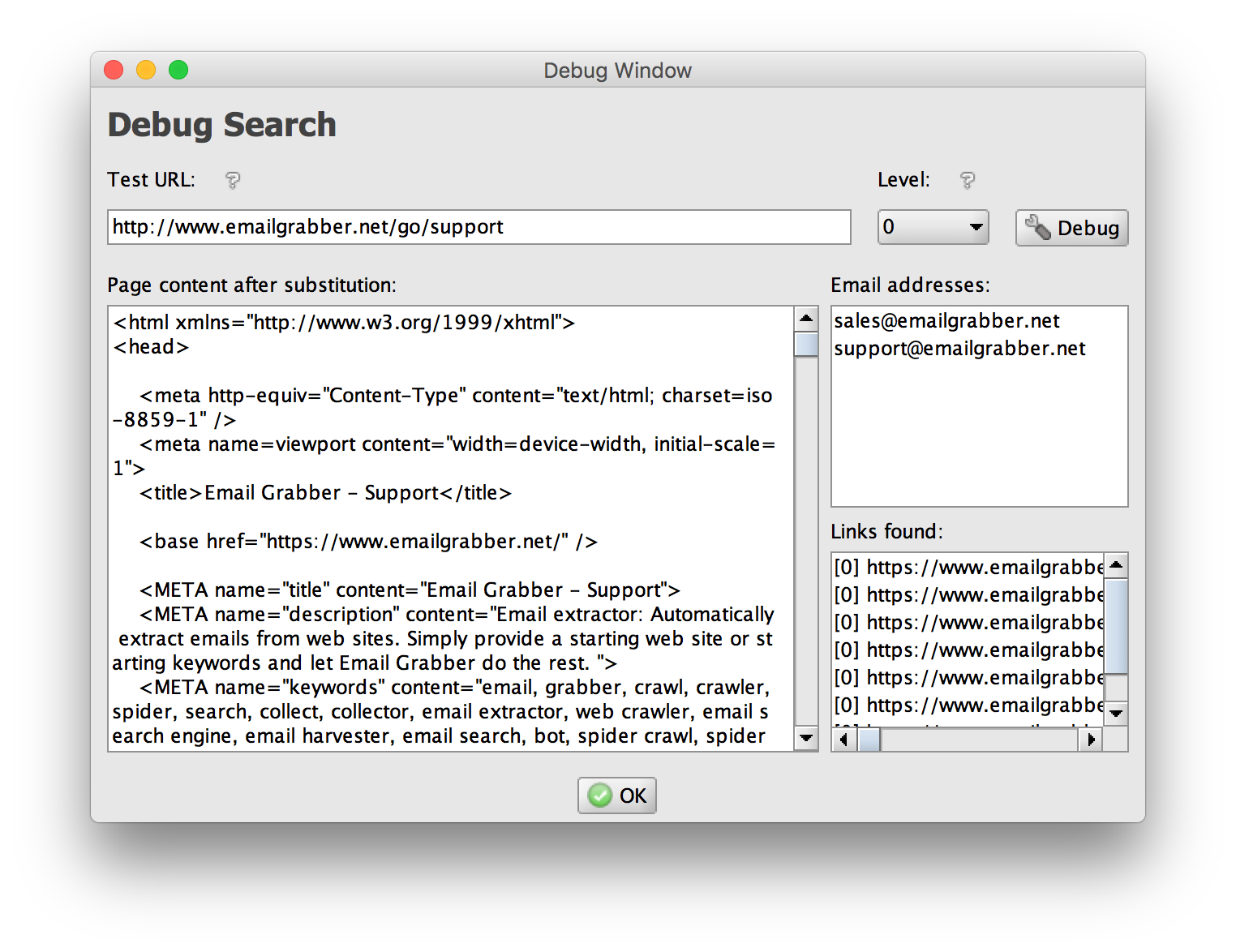Click the Links found scroll up arrow
The image size is (1236, 952).
pos(1116,565)
